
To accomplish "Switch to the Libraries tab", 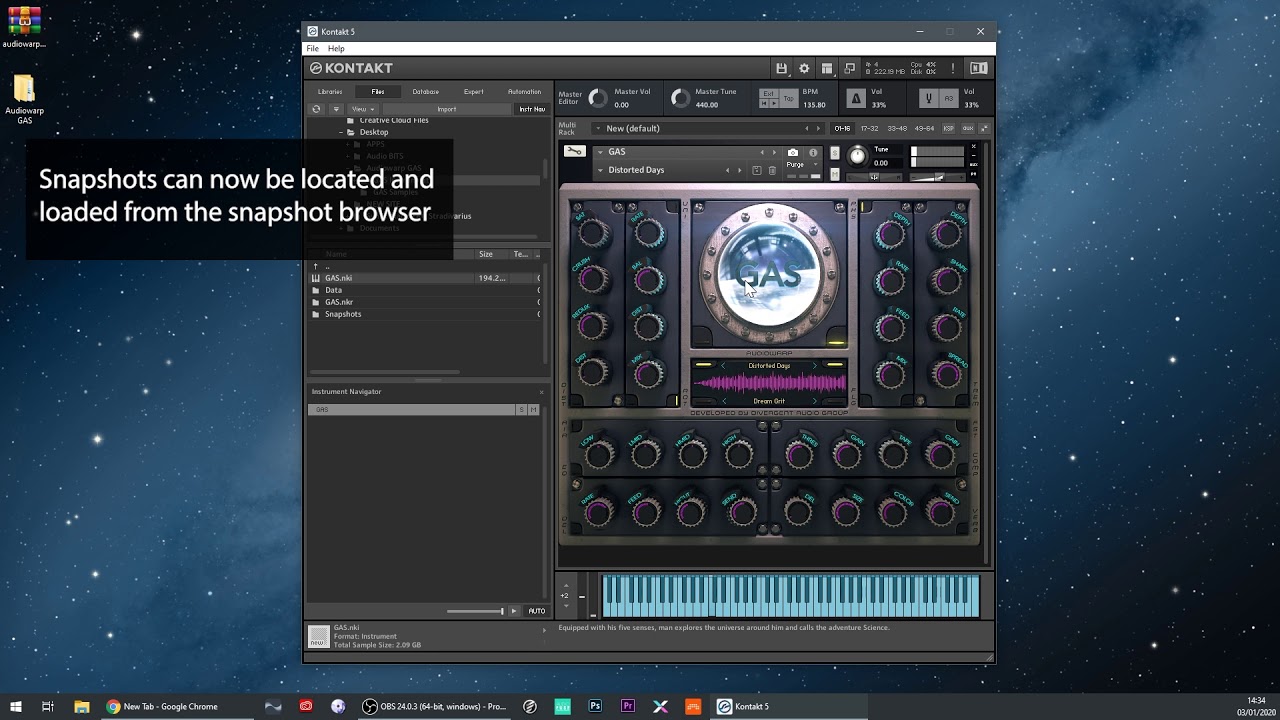I will pyautogui.click(x=330, y=91).
